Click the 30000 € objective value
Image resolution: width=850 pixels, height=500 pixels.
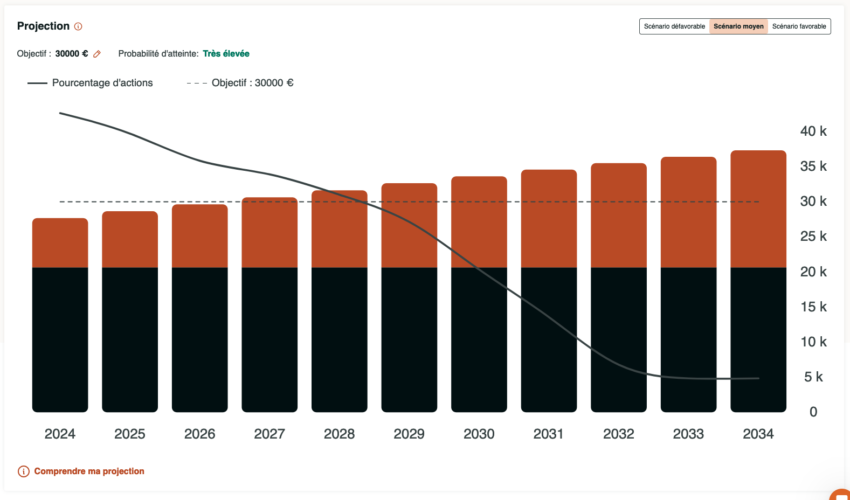click(x=71, y=53)
